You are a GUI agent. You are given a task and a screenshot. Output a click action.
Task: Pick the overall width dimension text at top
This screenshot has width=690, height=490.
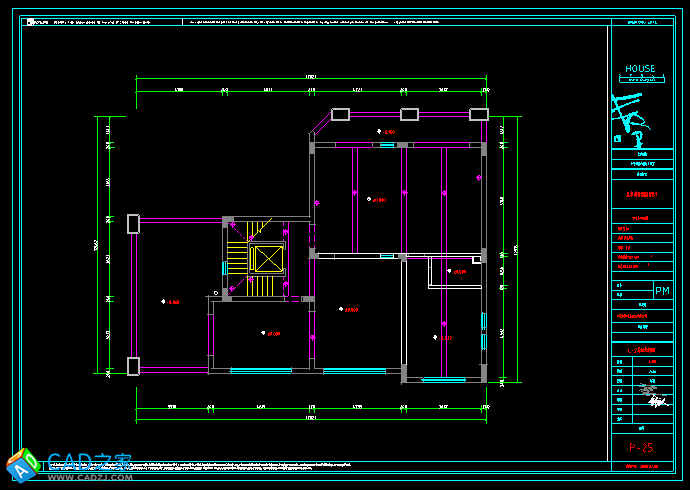[x=311, y=76]
